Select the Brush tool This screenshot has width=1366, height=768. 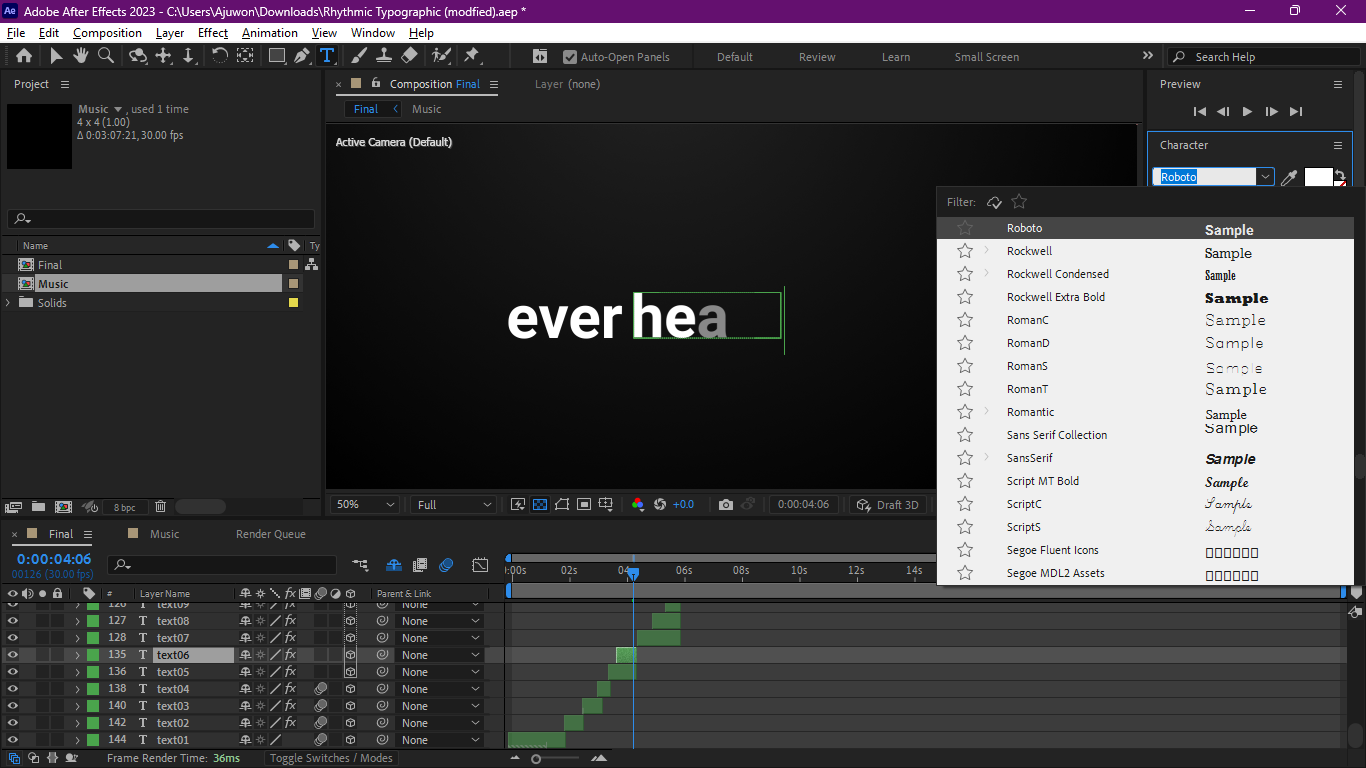359,56
